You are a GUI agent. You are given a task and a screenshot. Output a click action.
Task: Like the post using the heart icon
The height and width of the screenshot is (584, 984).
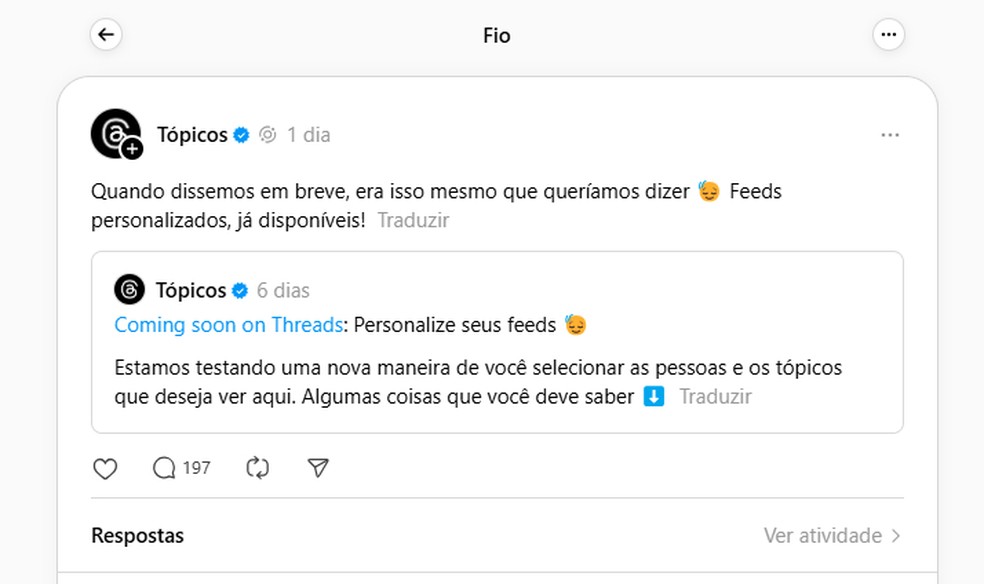point(104,468)
